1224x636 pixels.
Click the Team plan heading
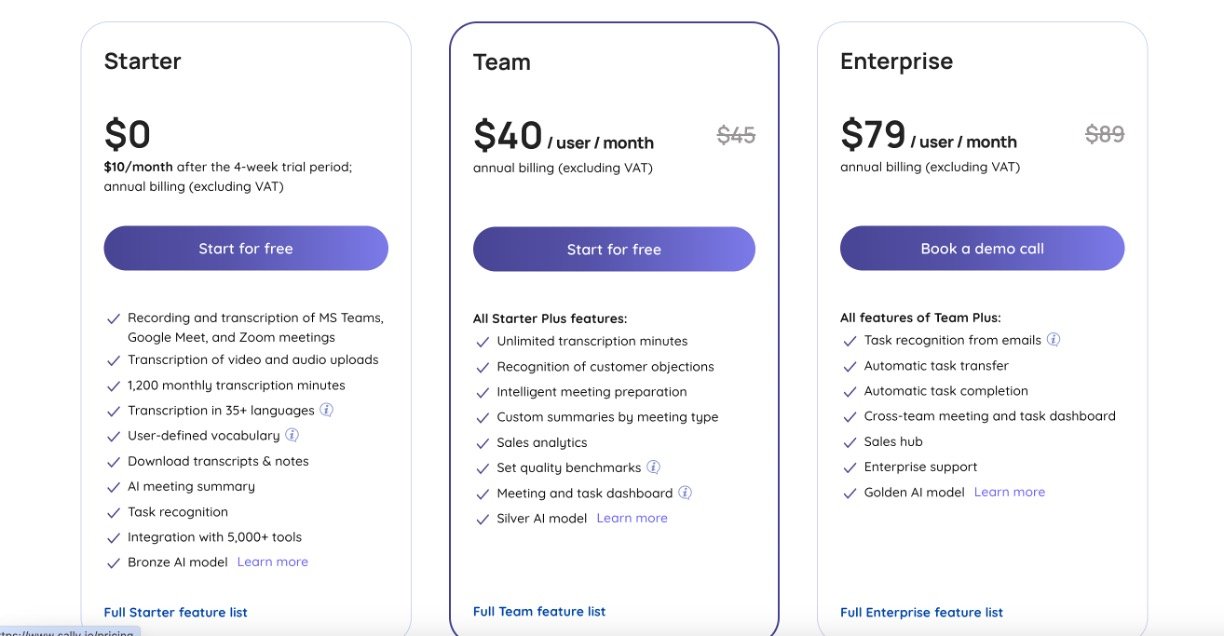[x=502, y=62]
